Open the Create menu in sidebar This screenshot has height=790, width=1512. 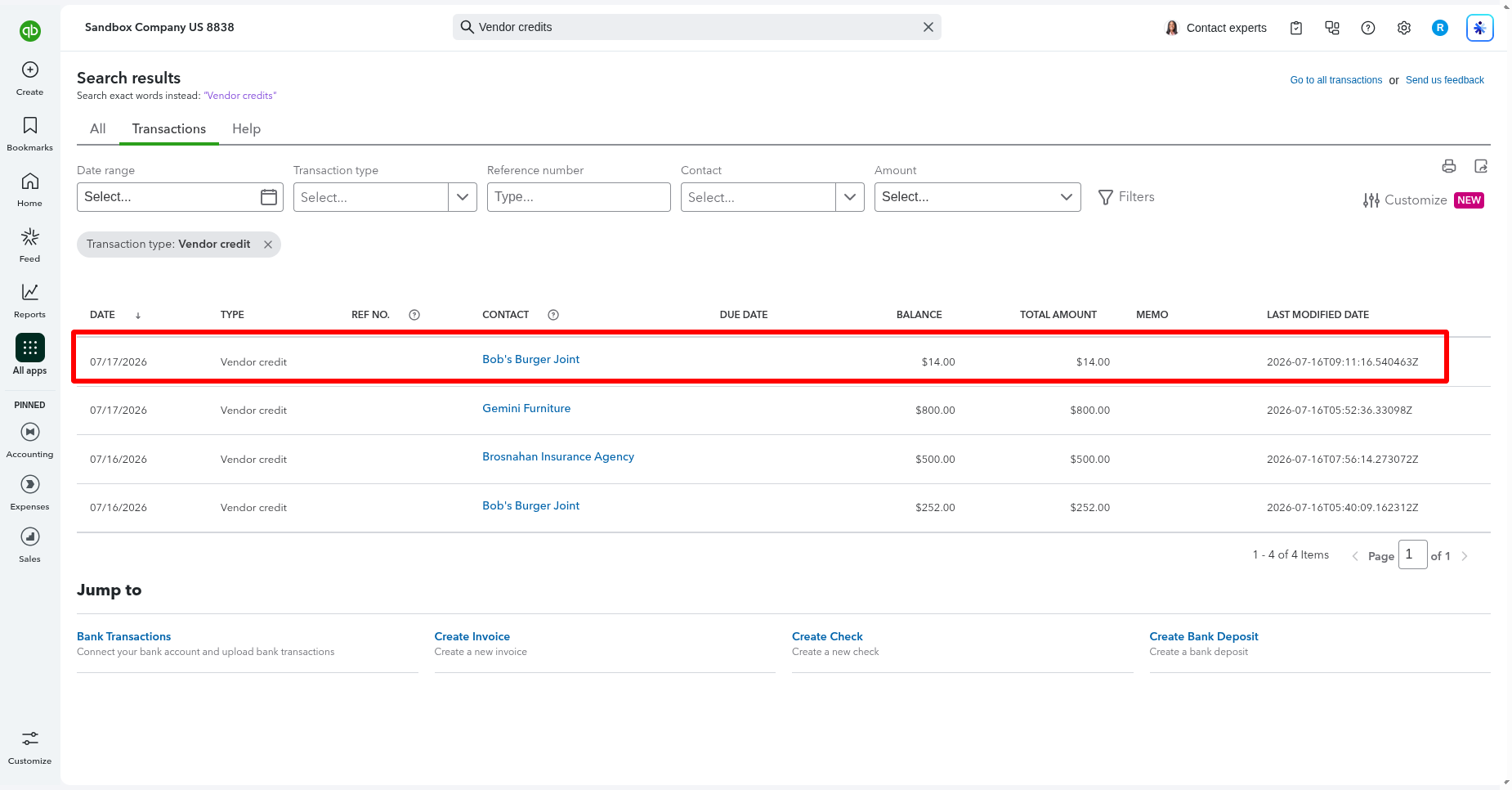30,79
